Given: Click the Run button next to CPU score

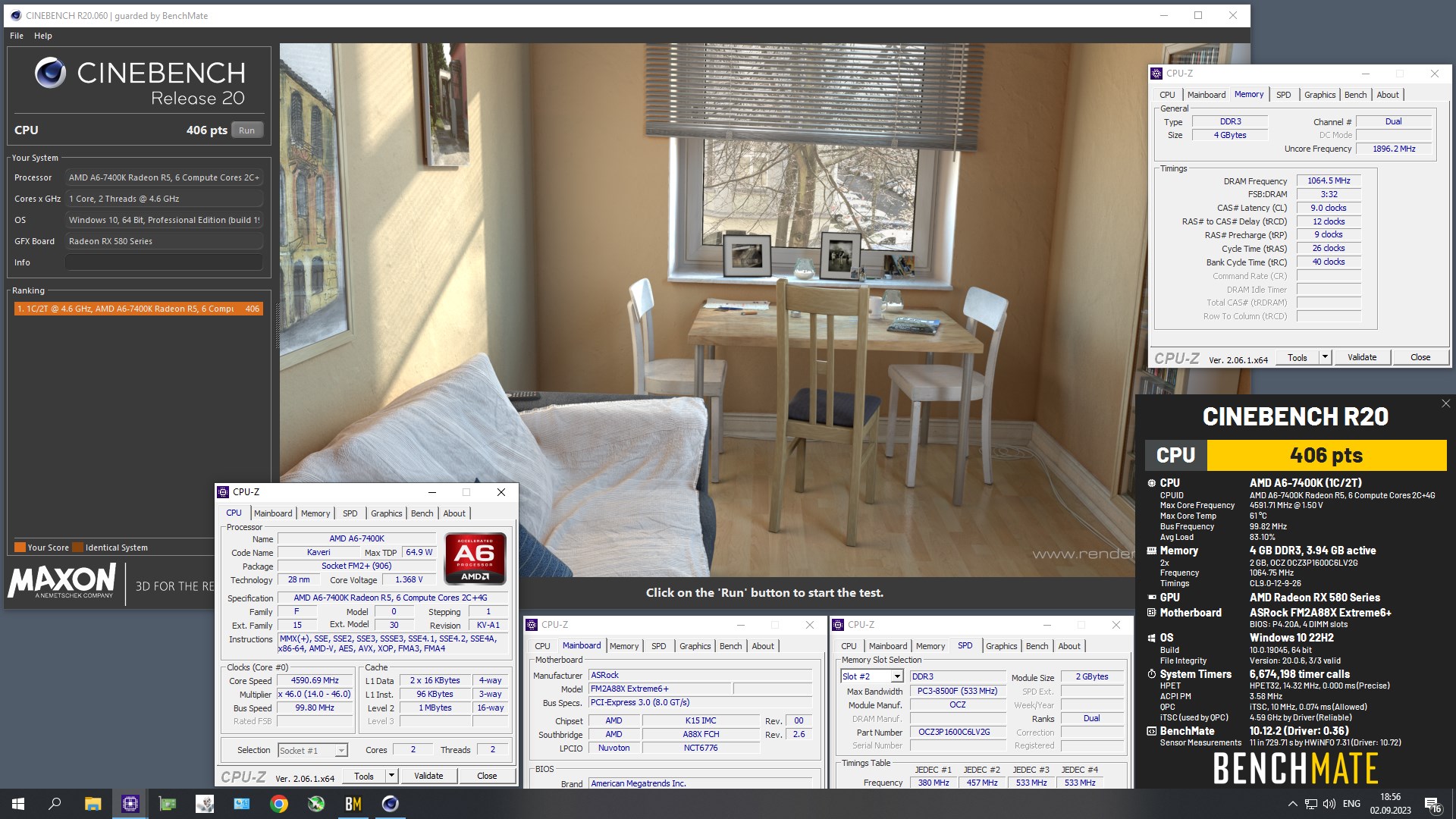Looking at the screenshot, I should pos(247,130).
